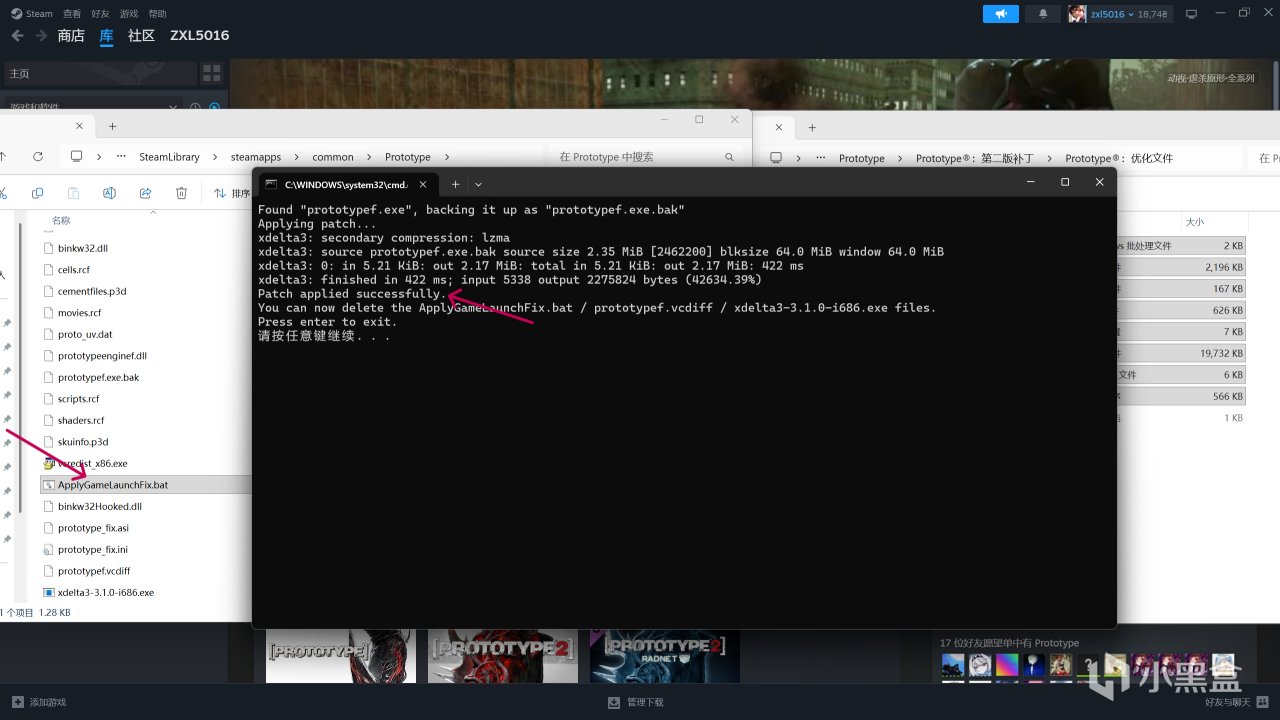Image resolution: width=1280 pixels, height=720 pixels.
Task: Open the Steam account name dropdown
Action: click(1112, 14)
